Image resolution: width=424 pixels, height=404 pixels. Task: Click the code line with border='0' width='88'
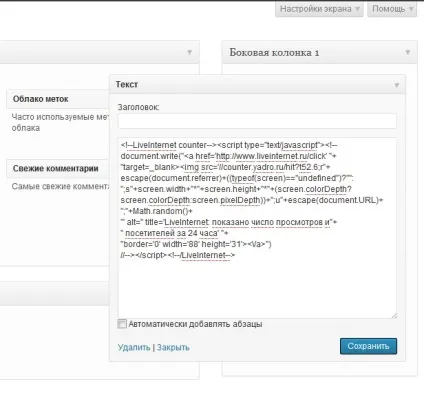[196, 244]
